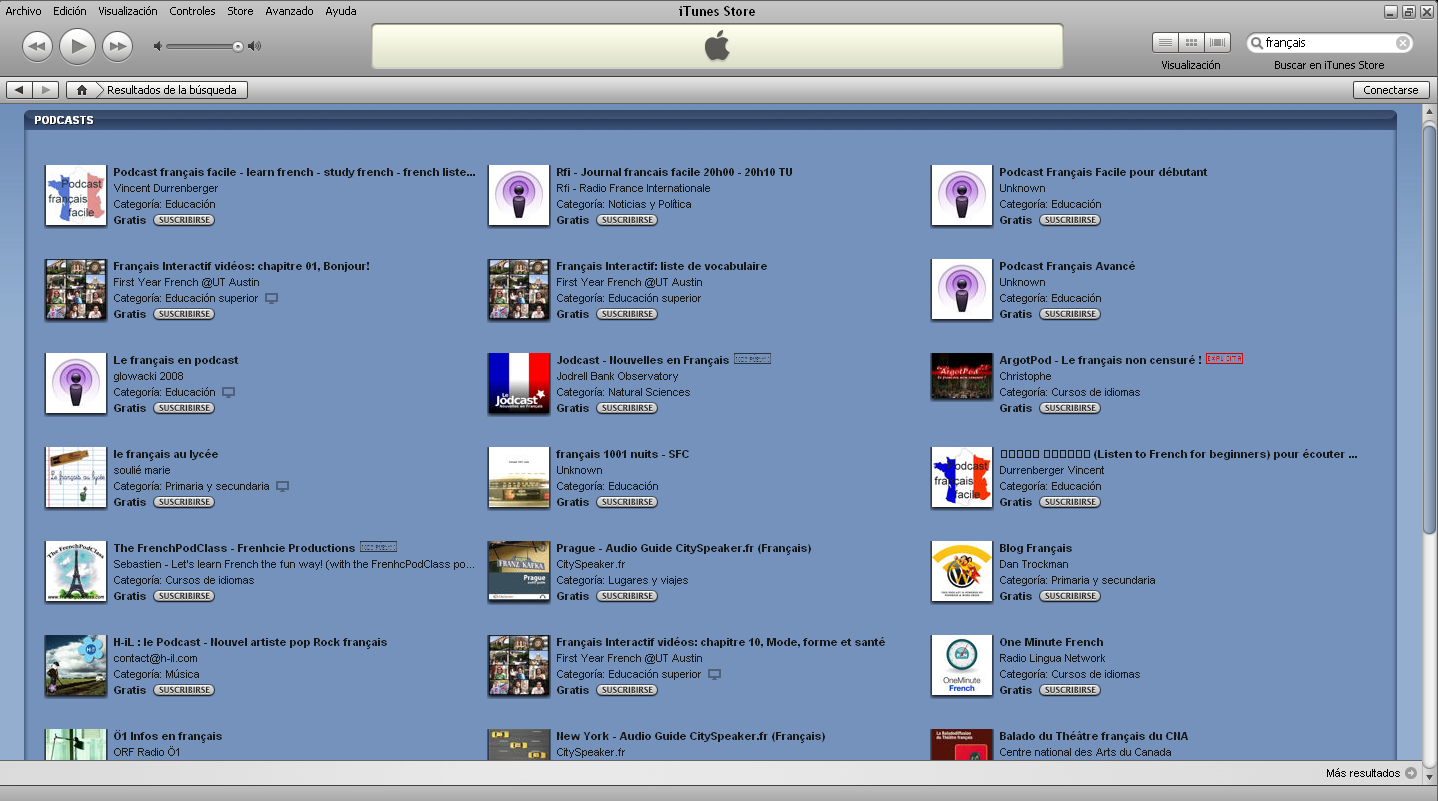1438x801 pixels.
Task: Open the Avanzado menu
Action: 290,11
